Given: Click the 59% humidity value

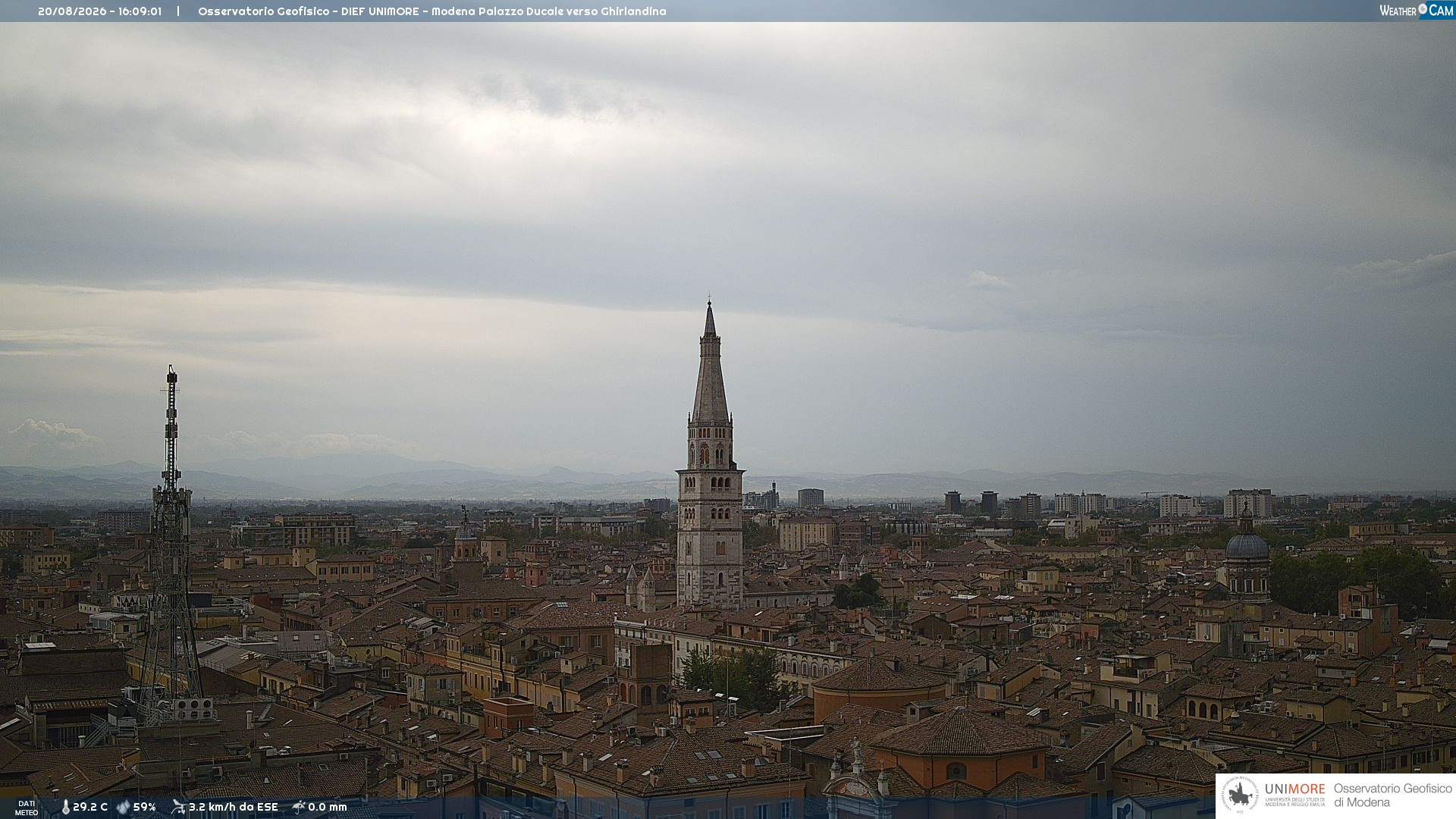Looking at the screenshot, I should pyautogui.click(x=145, y=807).
